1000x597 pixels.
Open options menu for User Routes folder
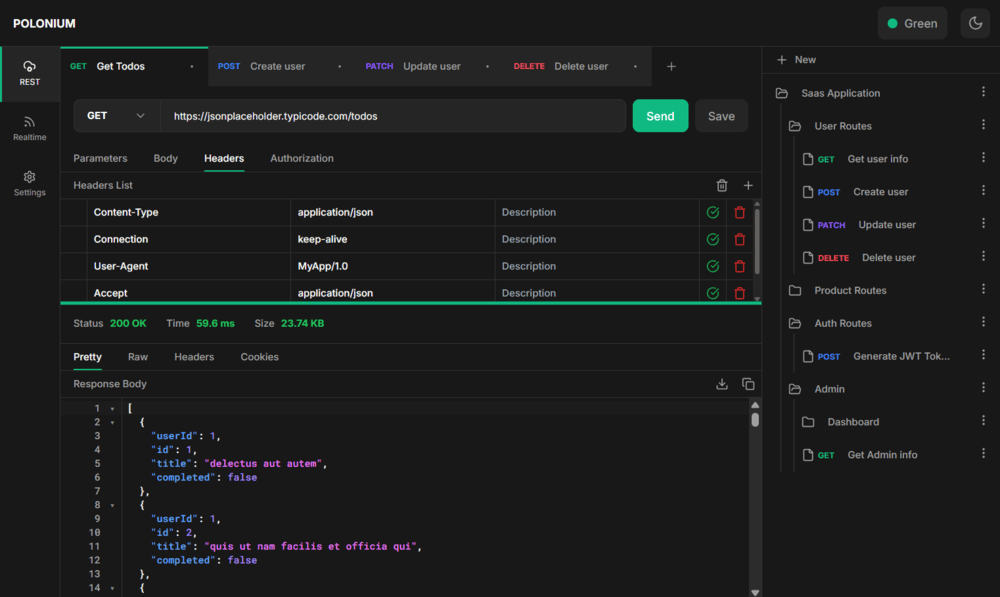[x=983, y=125]
